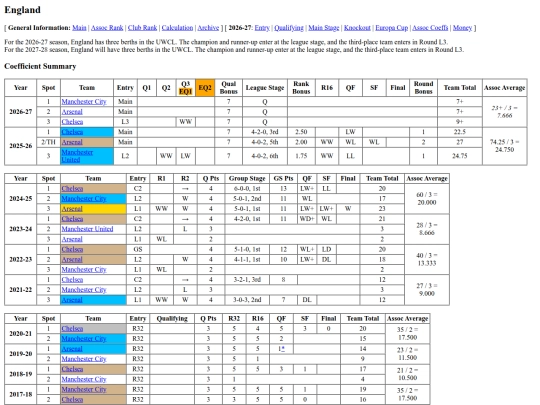Select the Coefficient Summary heading
The width and height of the screenshot is (540, 405).
pos(40,66)
